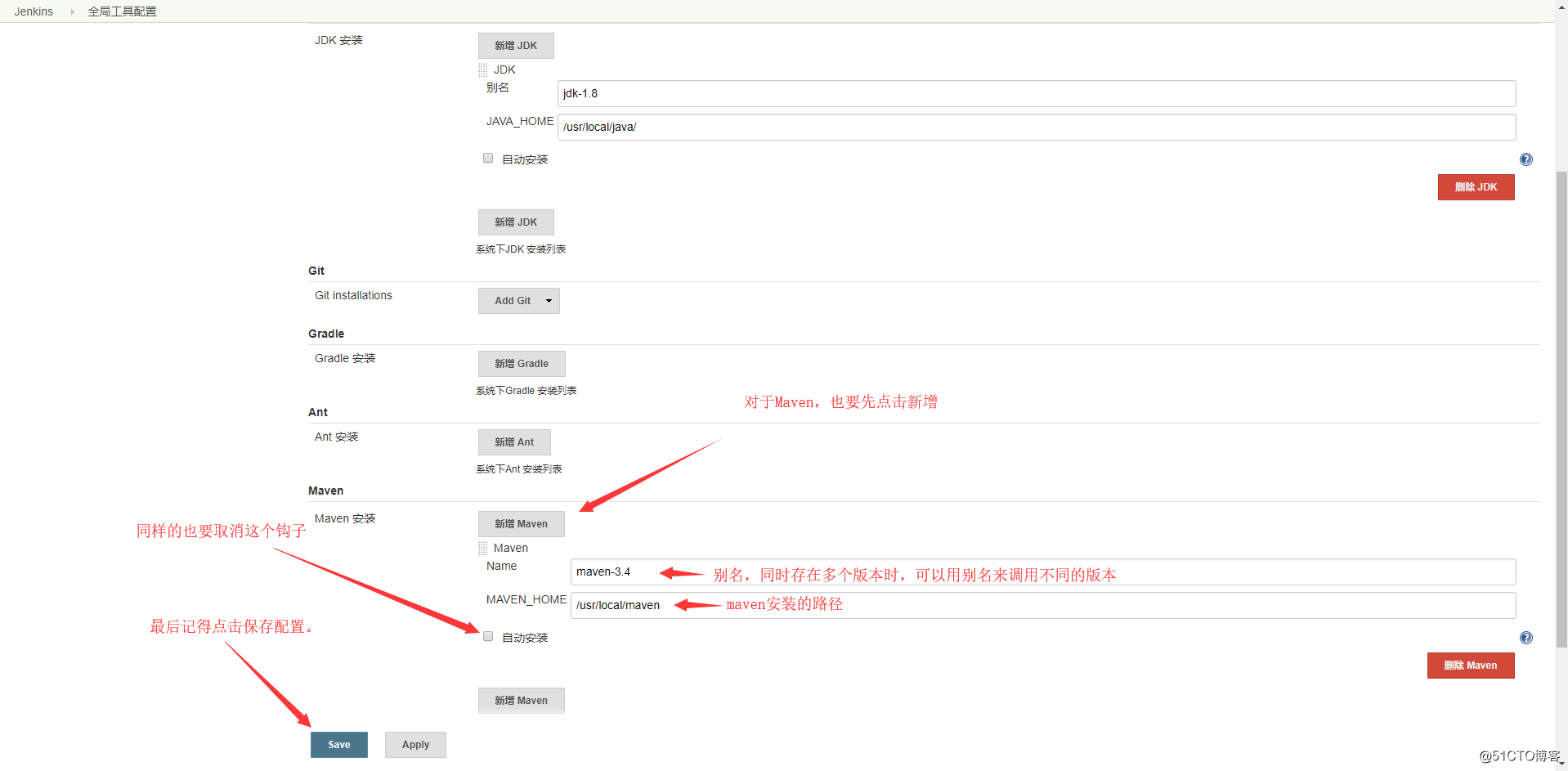Click the 别名 field label
Image resolution: width=1568 pixels, height=771 pixels.
point(498,87)
